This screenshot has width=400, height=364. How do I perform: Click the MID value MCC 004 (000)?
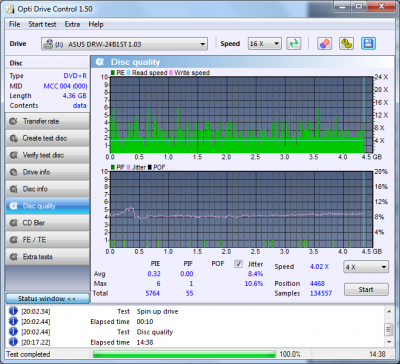[65, 86]
